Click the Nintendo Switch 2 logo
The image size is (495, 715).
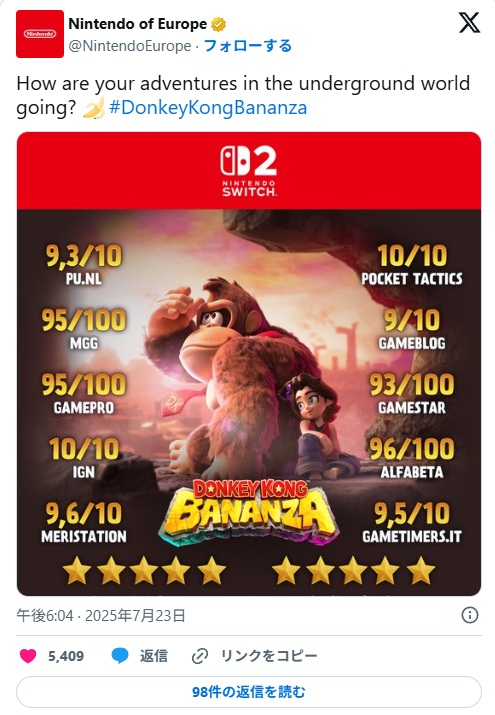248,171
